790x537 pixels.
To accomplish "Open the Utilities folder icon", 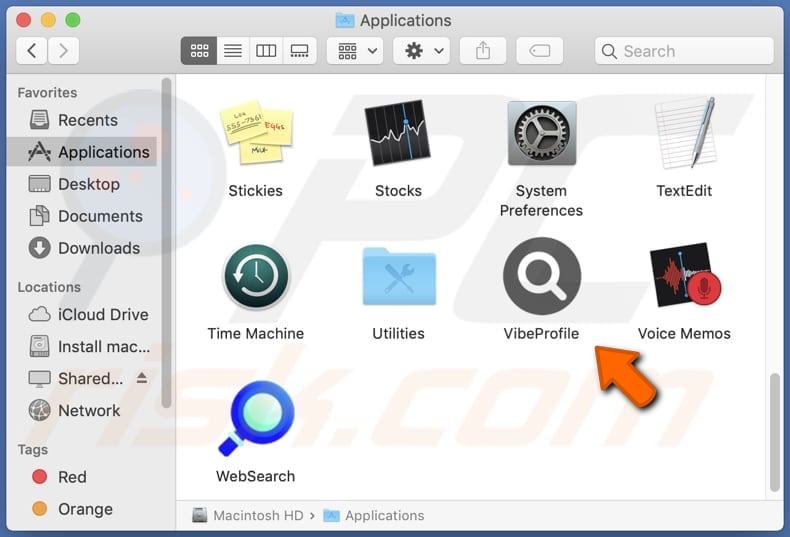I will 399,276.
